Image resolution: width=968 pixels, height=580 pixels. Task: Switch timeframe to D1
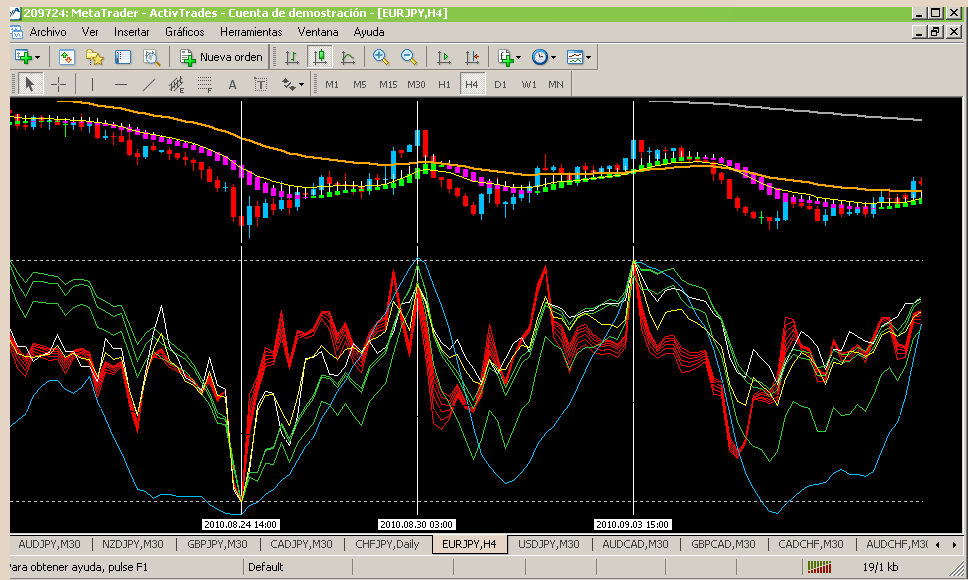click(x=500, y=85)
